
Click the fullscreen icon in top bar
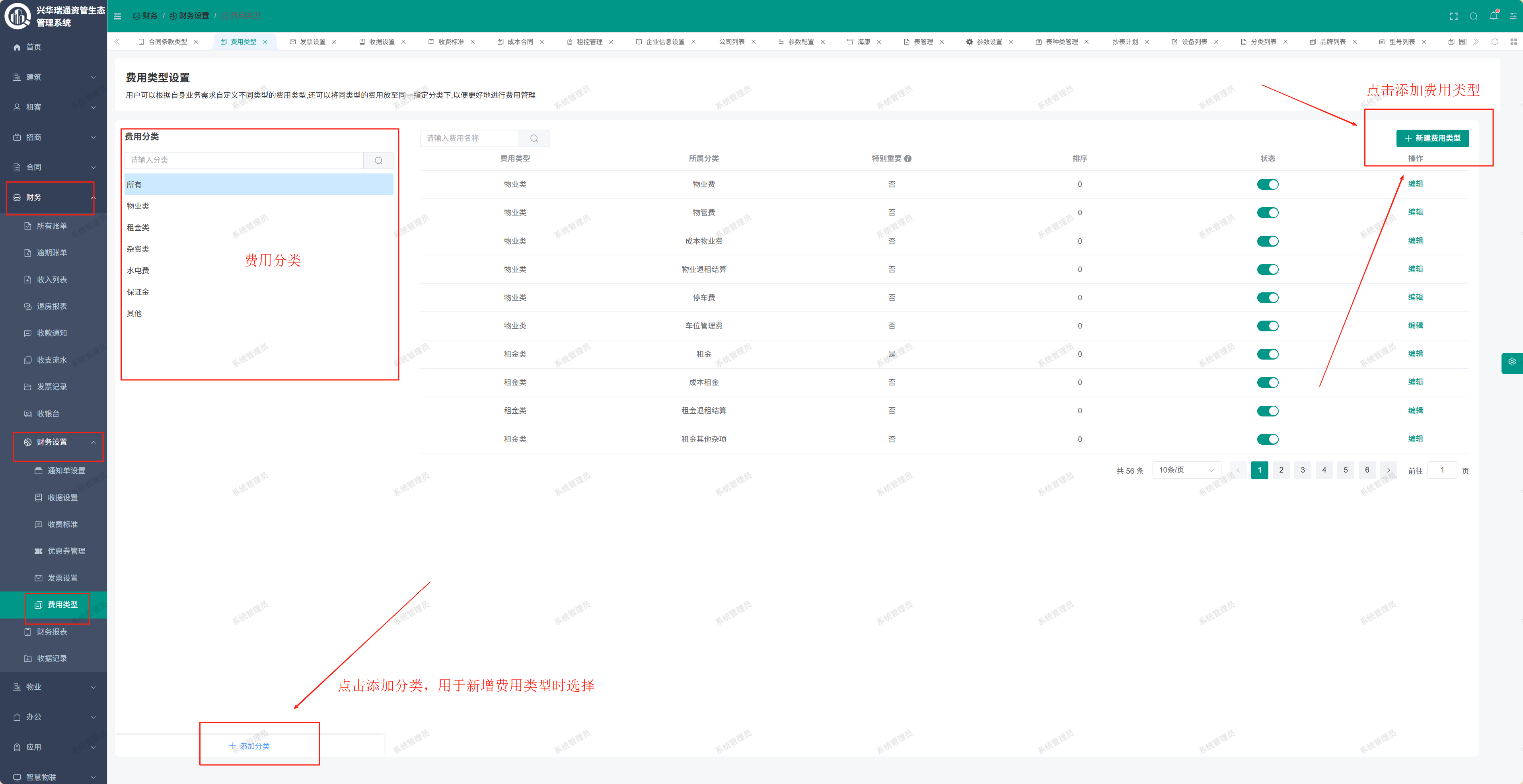1453,16
